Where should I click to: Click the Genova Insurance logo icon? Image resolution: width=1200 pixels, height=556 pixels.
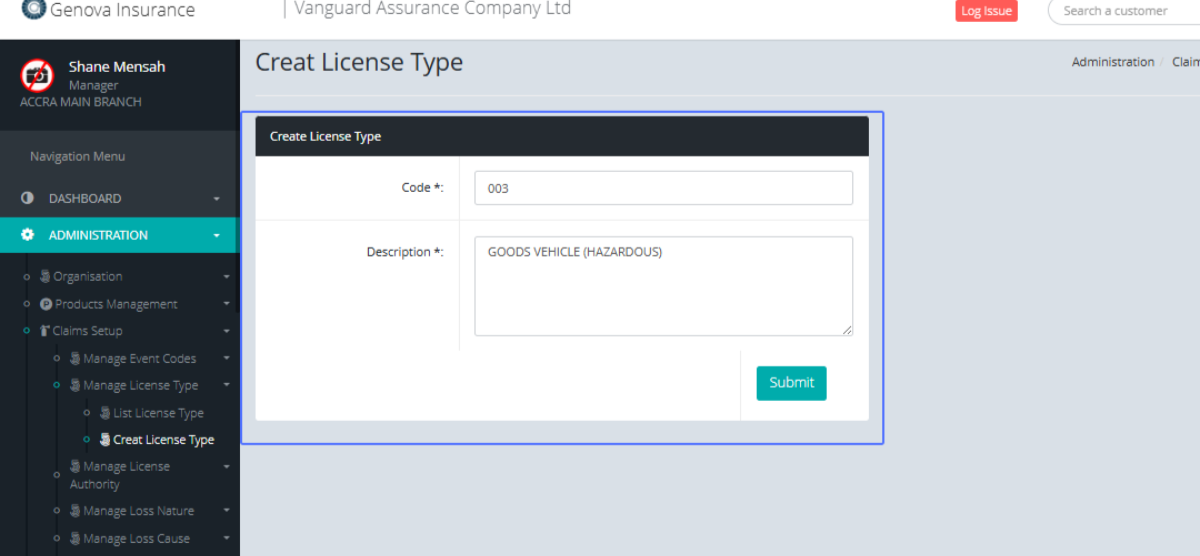(x=33, y=10)
